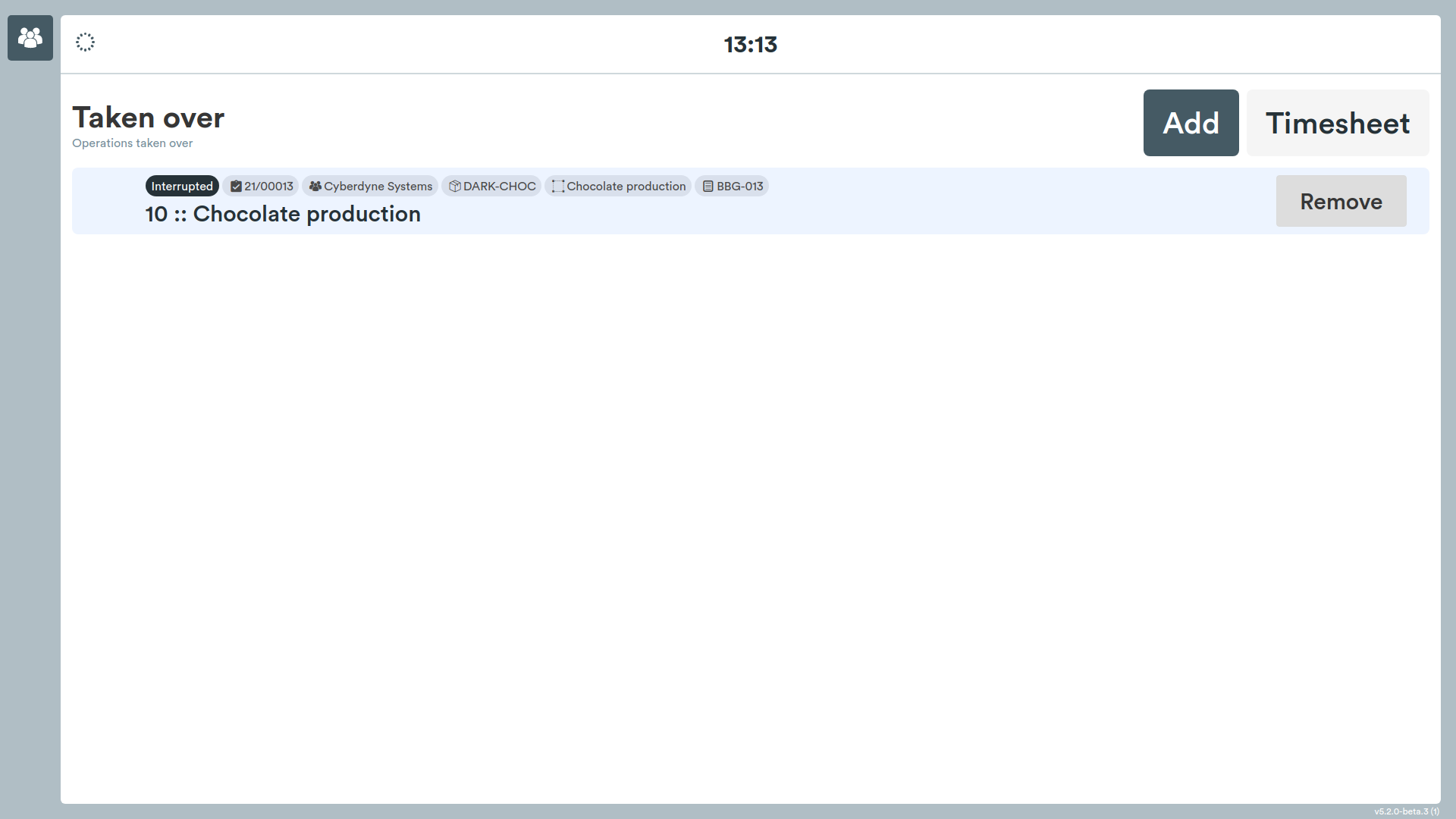The height and width of the screenshot is (819, 1456).
Task: Click the Interrupted status badge
Action: 182,186
